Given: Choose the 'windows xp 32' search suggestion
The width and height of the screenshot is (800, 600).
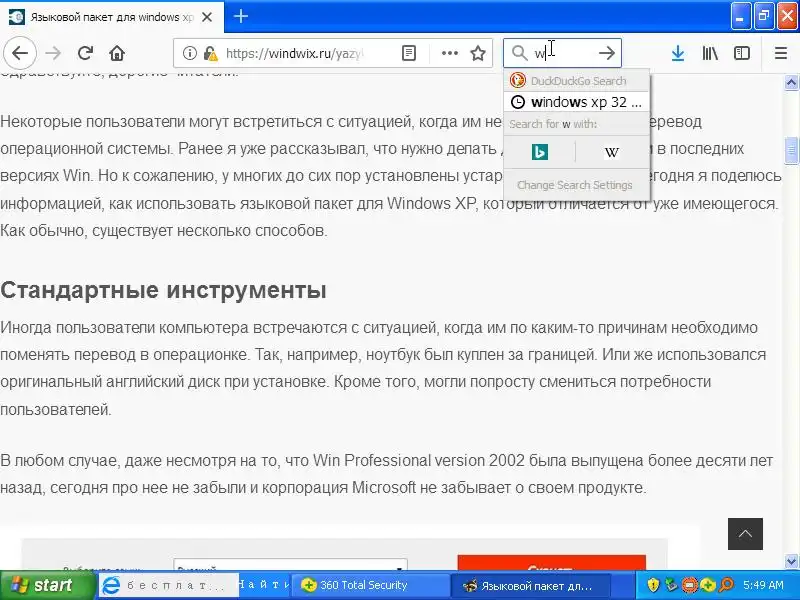Looking at the screenshot, I should pyautogui.click(x=577, y=102).
